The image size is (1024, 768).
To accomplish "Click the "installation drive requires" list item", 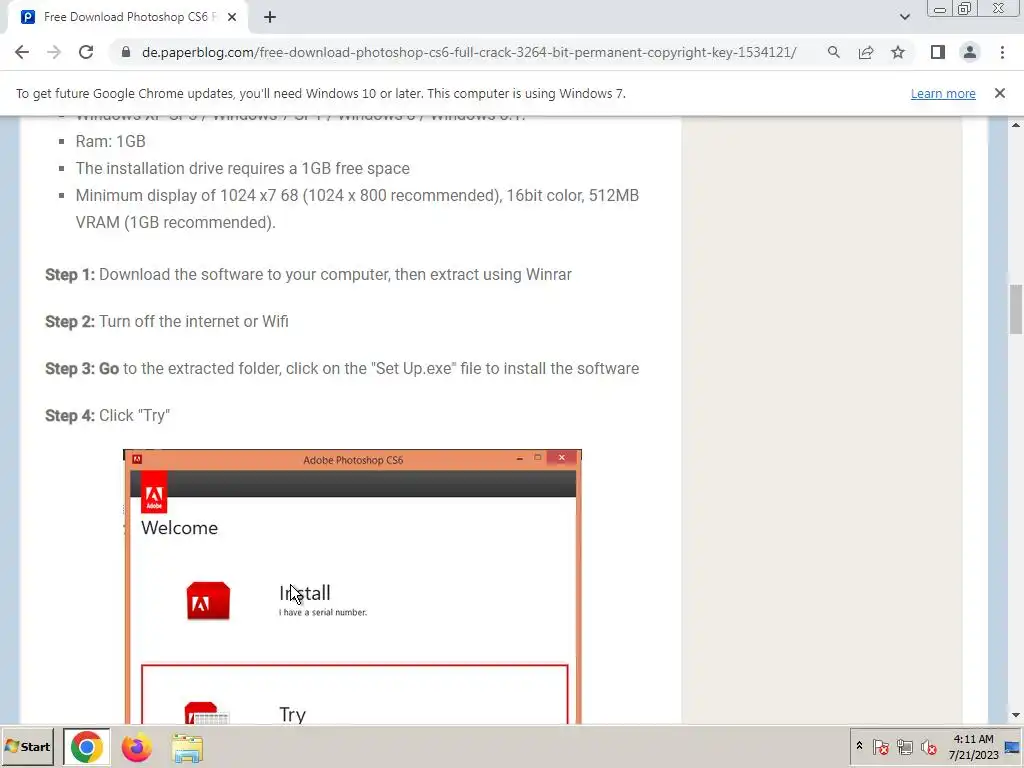I will (x=242, y=168).
